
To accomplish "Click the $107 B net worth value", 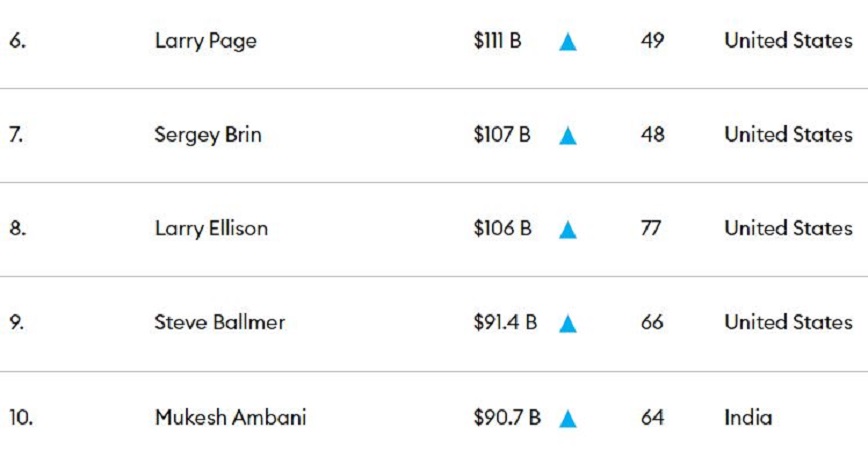I will tap(501, 135).
